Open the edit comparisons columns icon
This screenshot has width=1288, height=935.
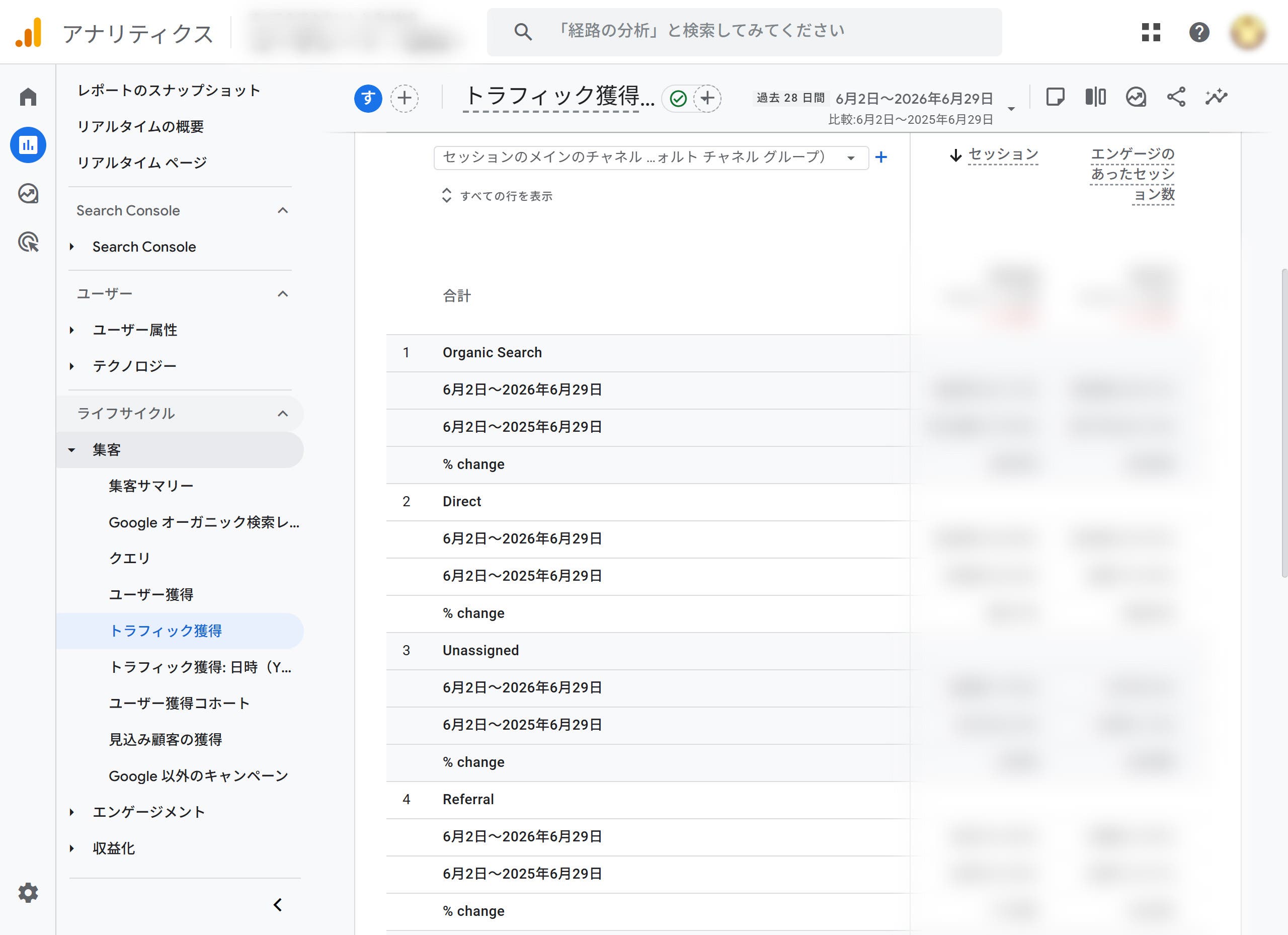click(1095, 97)
